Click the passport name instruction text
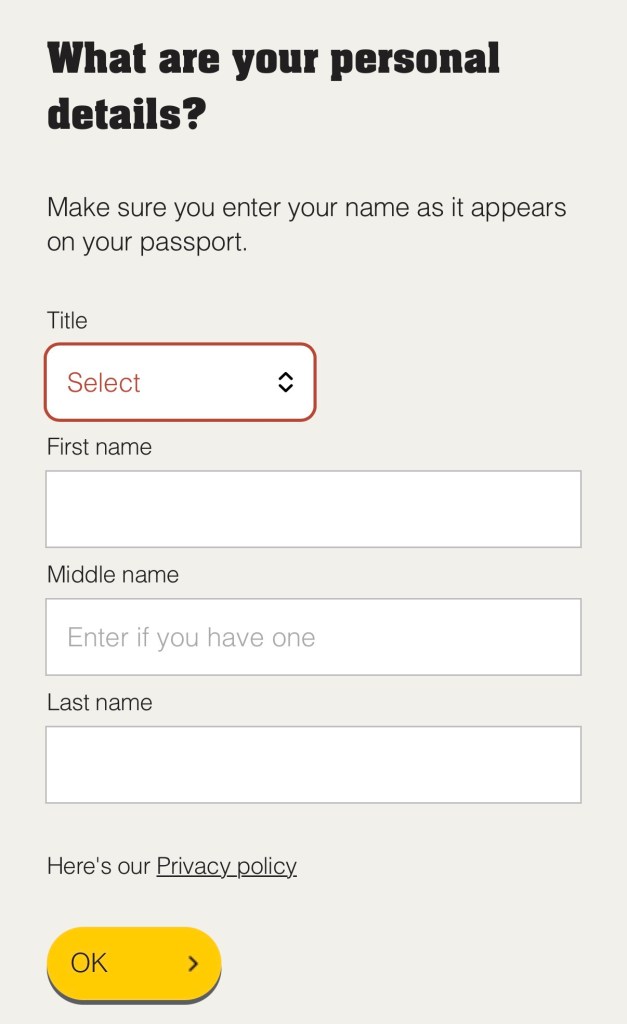The image size is (627, 1024). pos(306,225)
